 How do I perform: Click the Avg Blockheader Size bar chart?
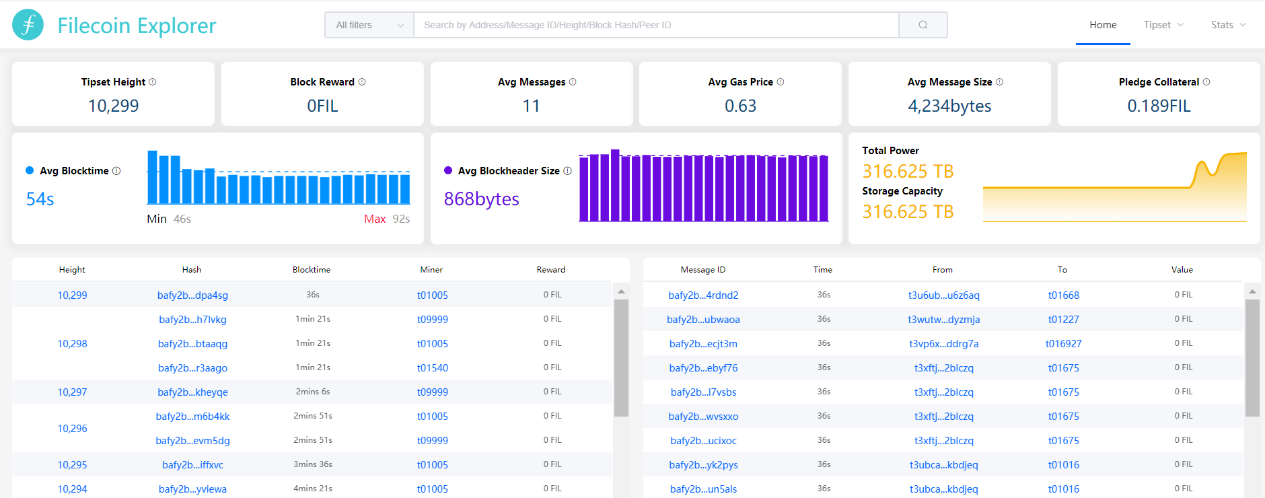[704, 186]
